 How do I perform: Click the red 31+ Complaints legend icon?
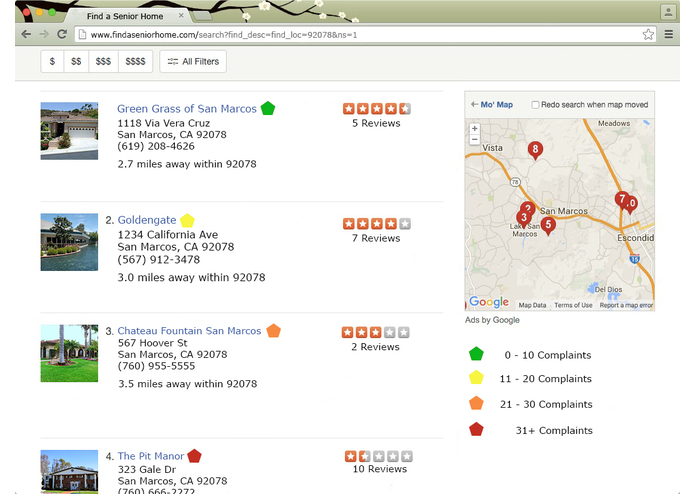click(476, 429)
